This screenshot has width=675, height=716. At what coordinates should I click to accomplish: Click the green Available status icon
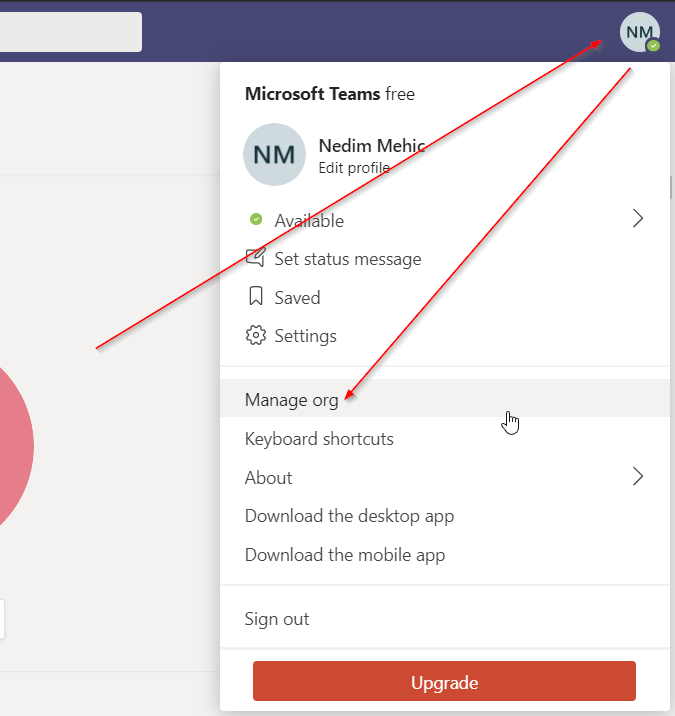(x=256, y=220)
